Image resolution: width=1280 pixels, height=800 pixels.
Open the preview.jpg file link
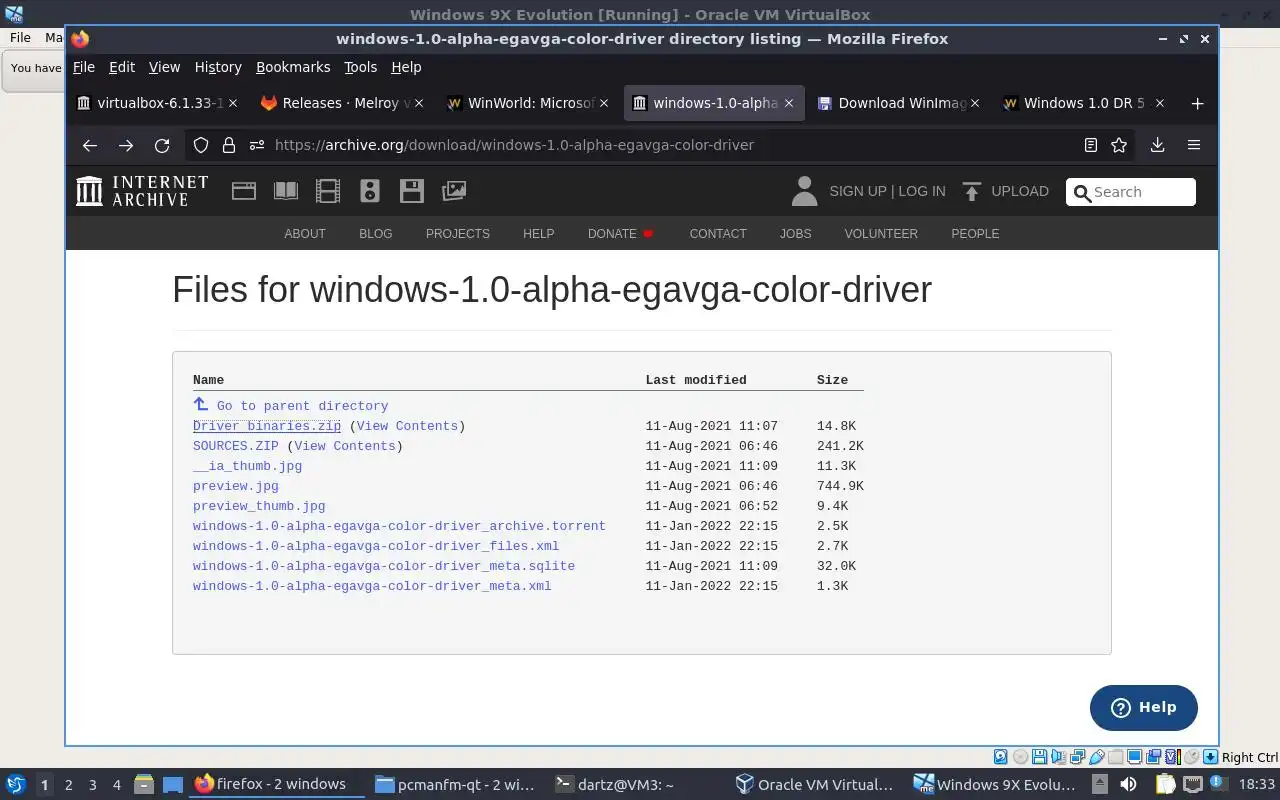point(236,486)
